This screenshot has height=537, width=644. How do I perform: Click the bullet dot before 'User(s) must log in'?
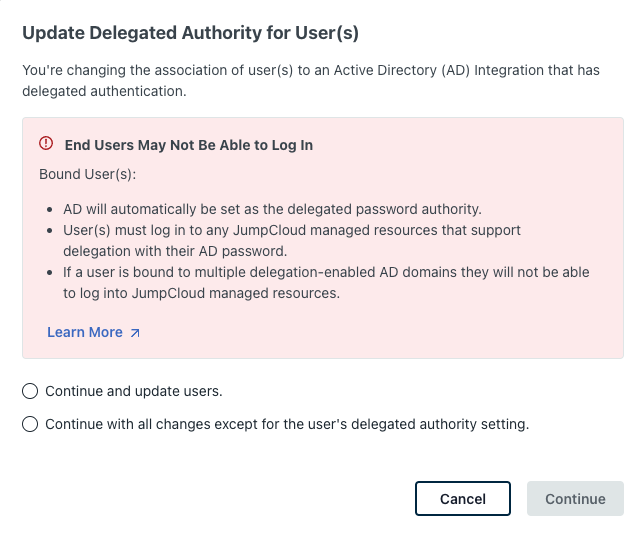tap(50, 230)
